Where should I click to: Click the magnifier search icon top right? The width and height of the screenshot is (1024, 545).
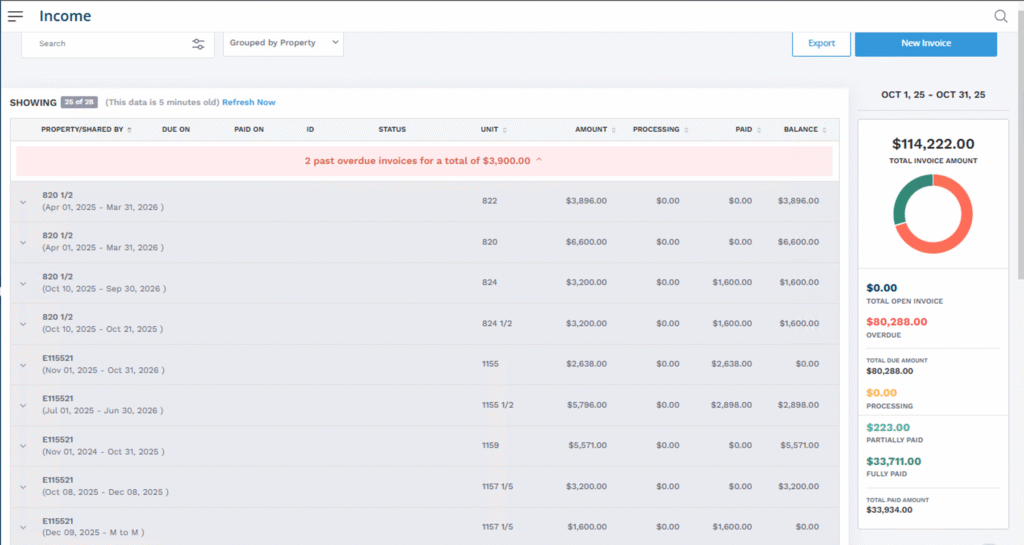pos(1000,16)
